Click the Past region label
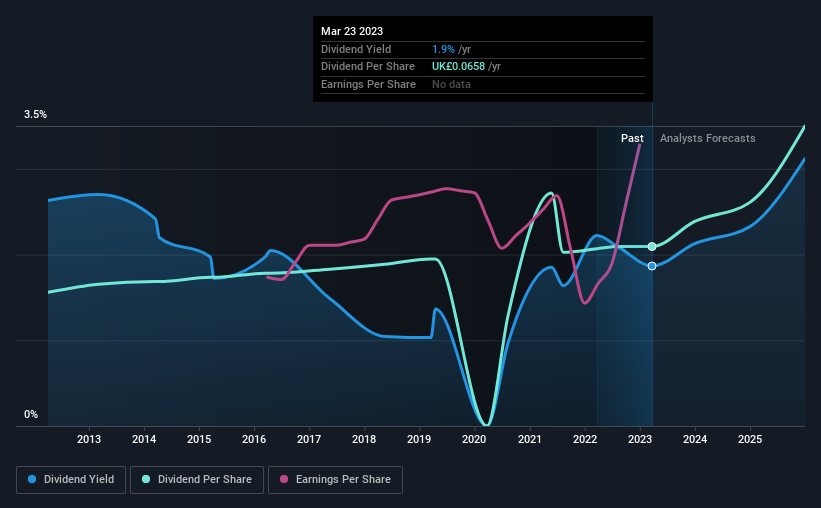821x508 pixels. pos(632,138)
